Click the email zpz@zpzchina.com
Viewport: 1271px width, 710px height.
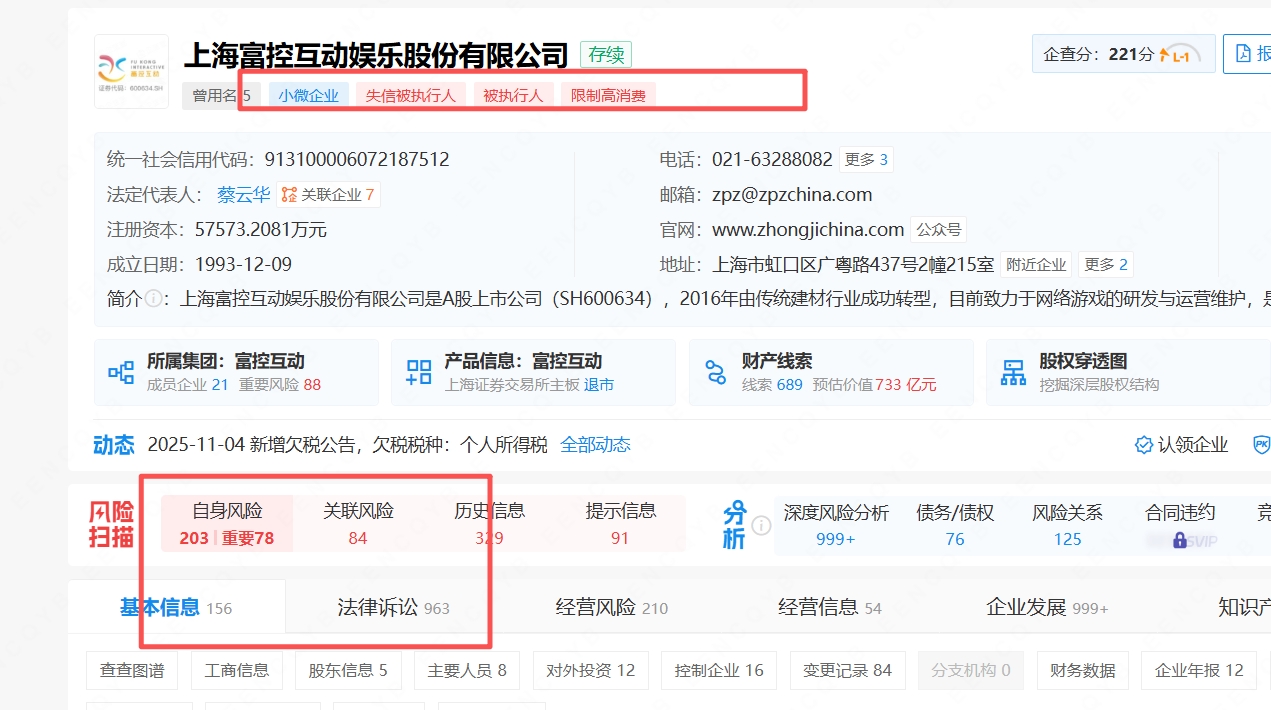click(x=792, y=195)
